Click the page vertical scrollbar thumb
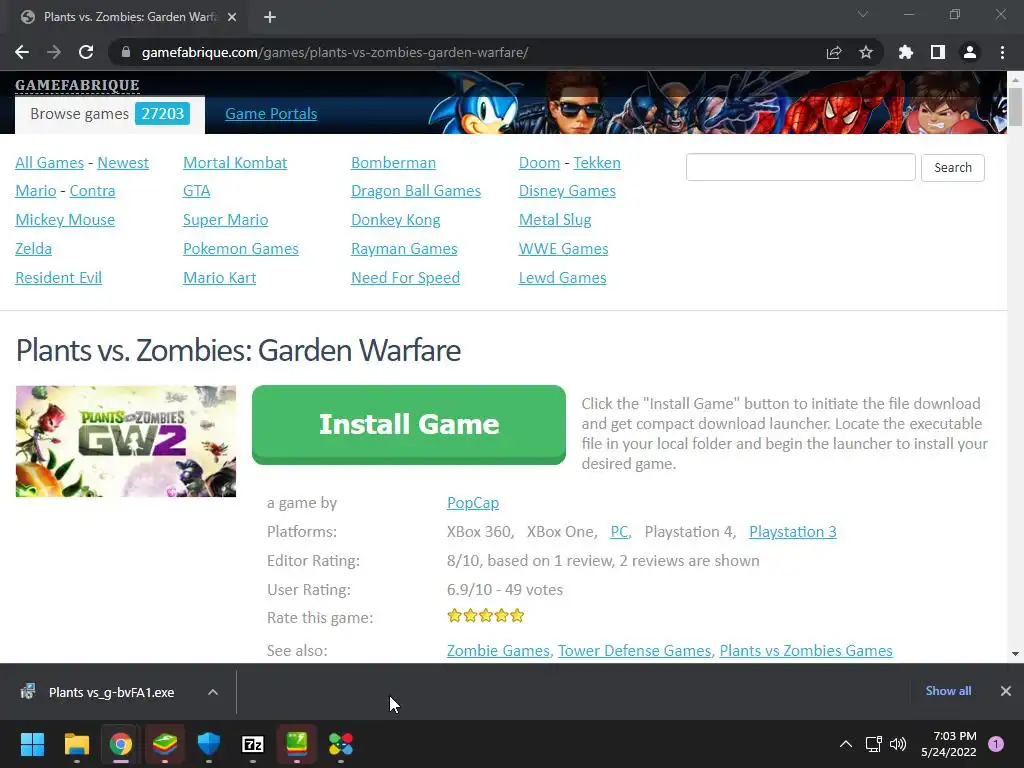This screenshot has height=768, width=1024. coord(1015,106)
